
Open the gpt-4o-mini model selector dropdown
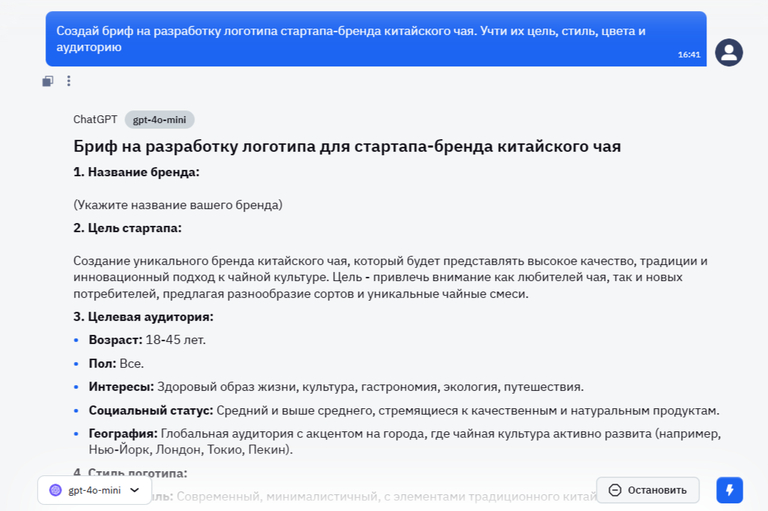click(95, 490)
